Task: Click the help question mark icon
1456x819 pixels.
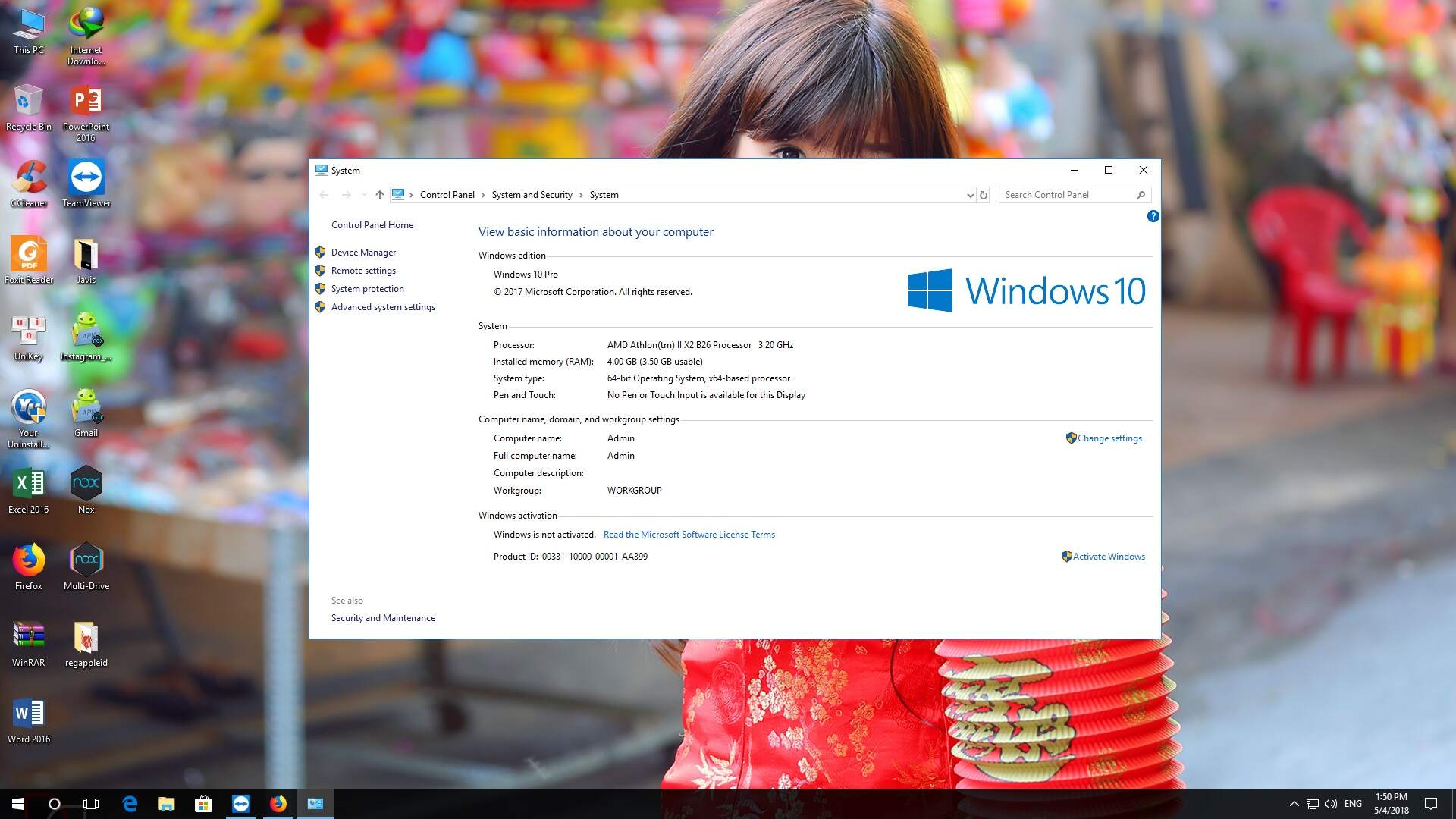Action: click(1153, 216)
